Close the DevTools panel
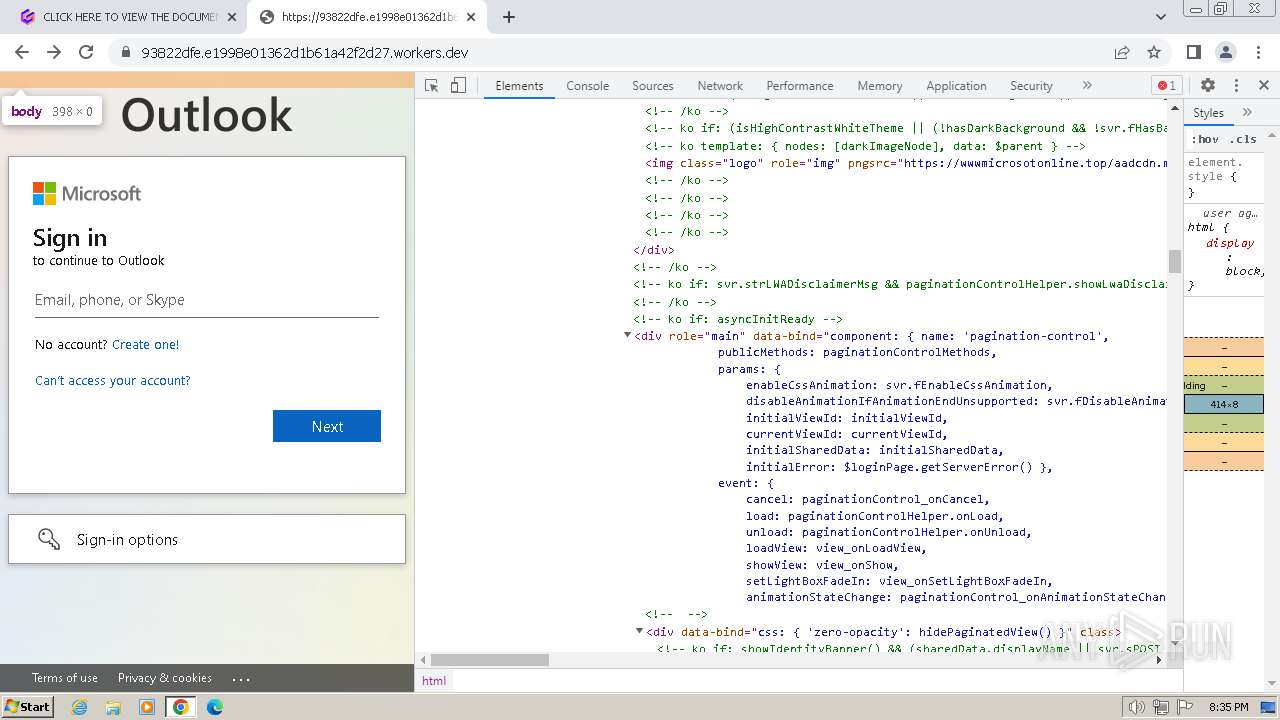 coord(1264,86)
